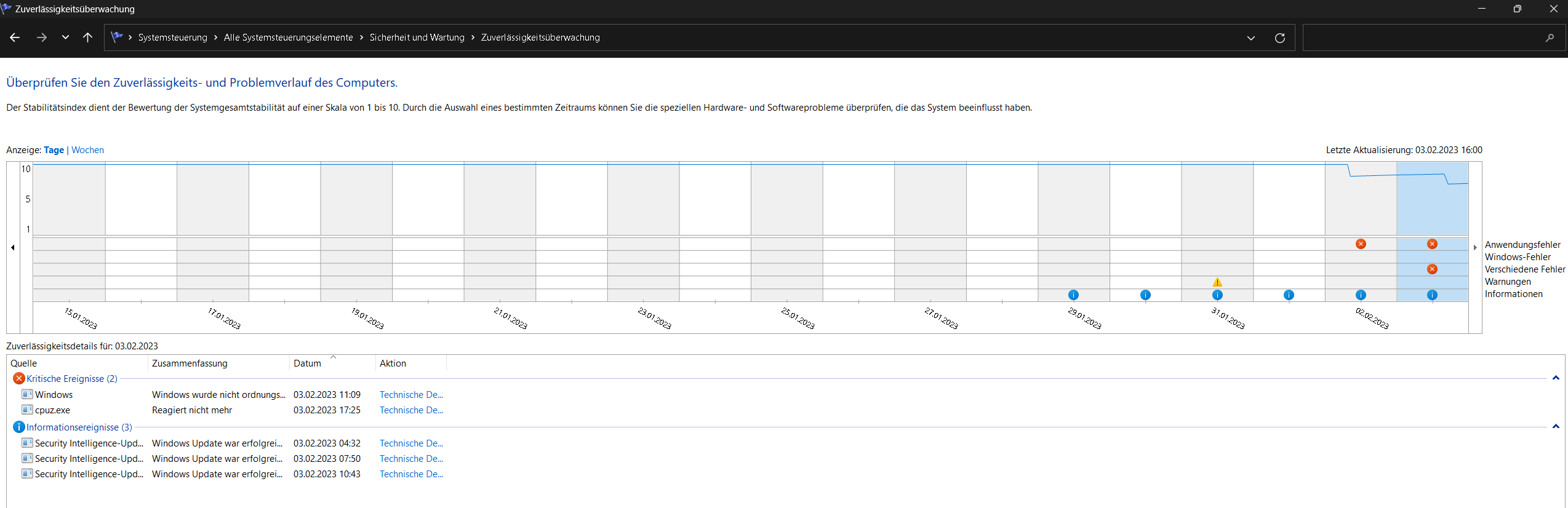Open technical details for cpuz.exe
This screenshot has height=508, width=1568.
411,410
